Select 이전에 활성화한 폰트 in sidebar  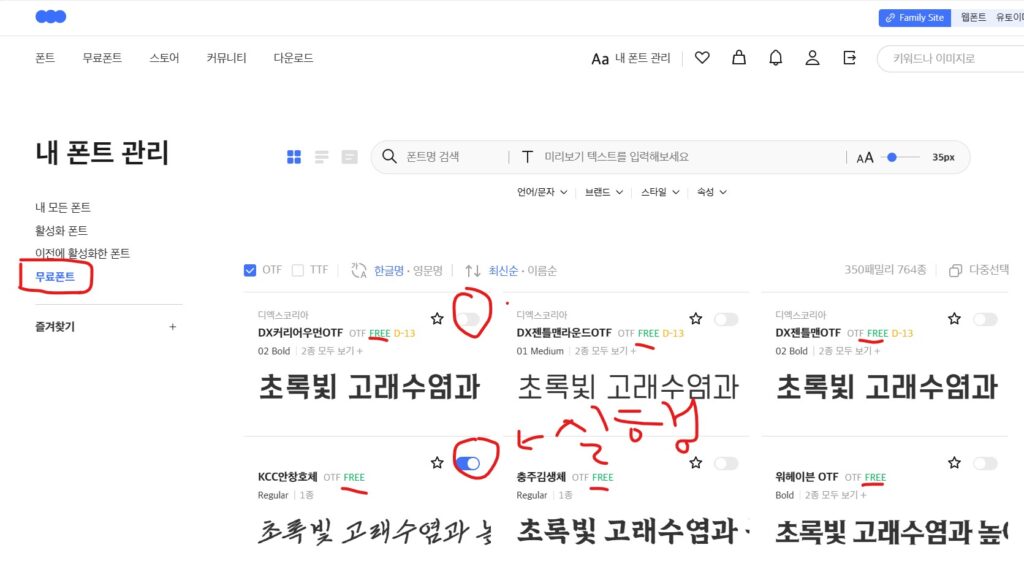click(x=82, y=253)
